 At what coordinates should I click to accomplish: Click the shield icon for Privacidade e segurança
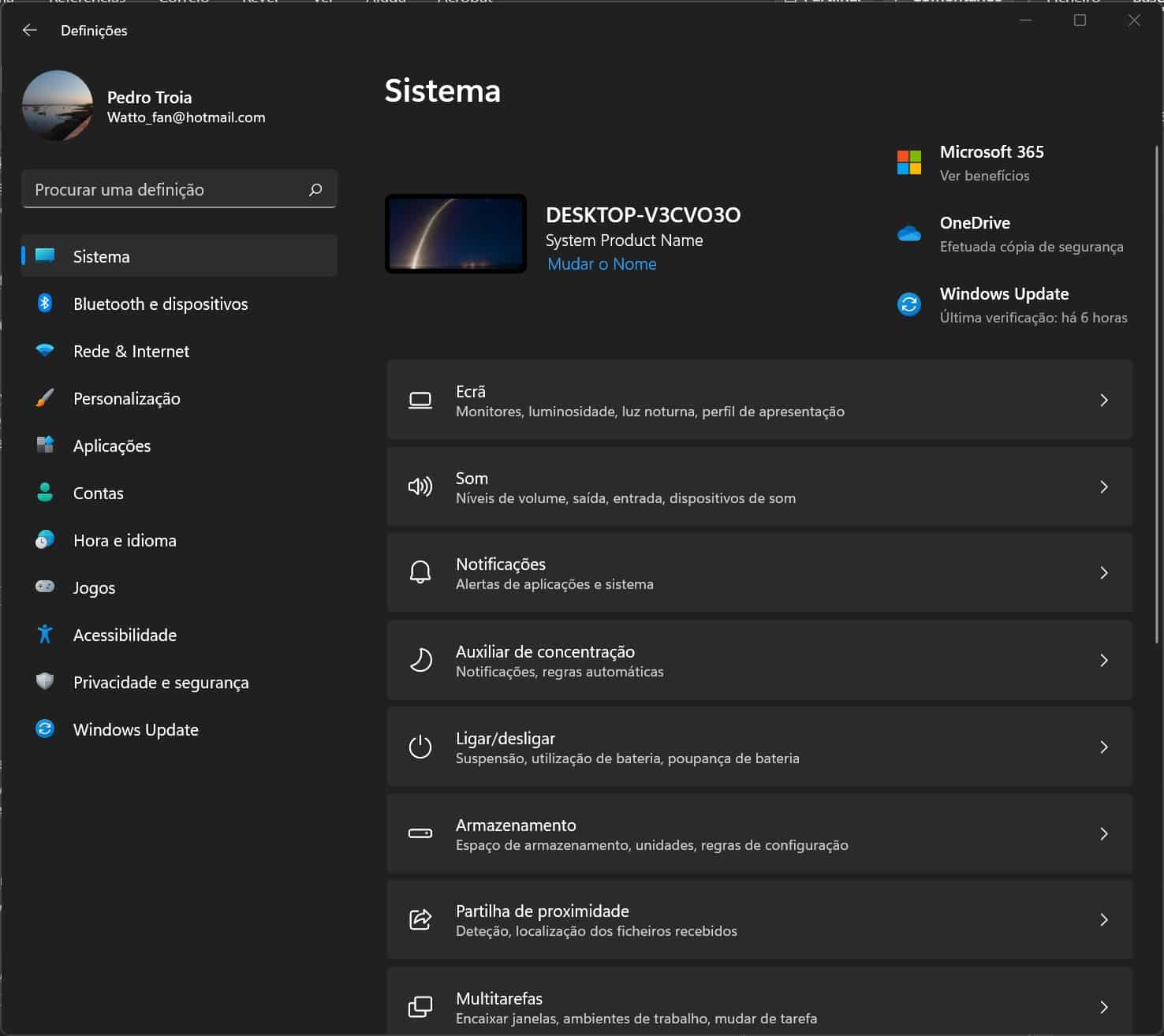[45, 681]
